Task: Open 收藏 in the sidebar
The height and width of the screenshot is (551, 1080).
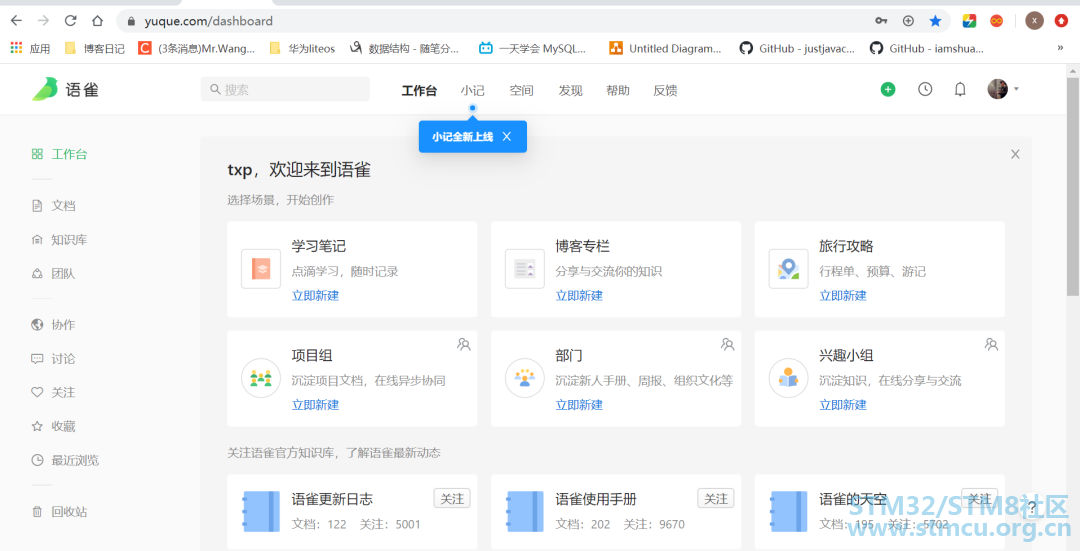Action: coord(54,426)
